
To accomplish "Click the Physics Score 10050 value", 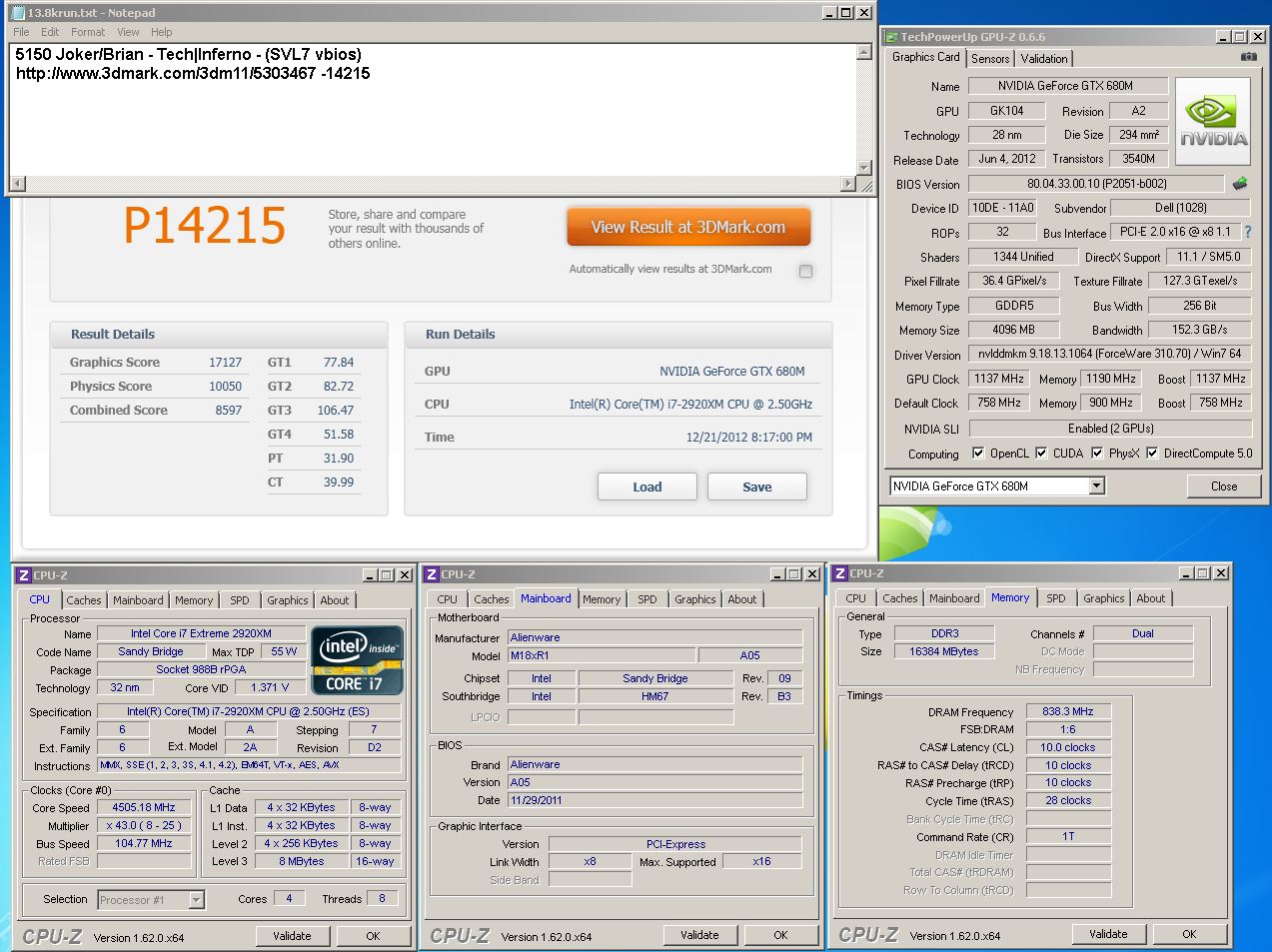I will [225, 387].
